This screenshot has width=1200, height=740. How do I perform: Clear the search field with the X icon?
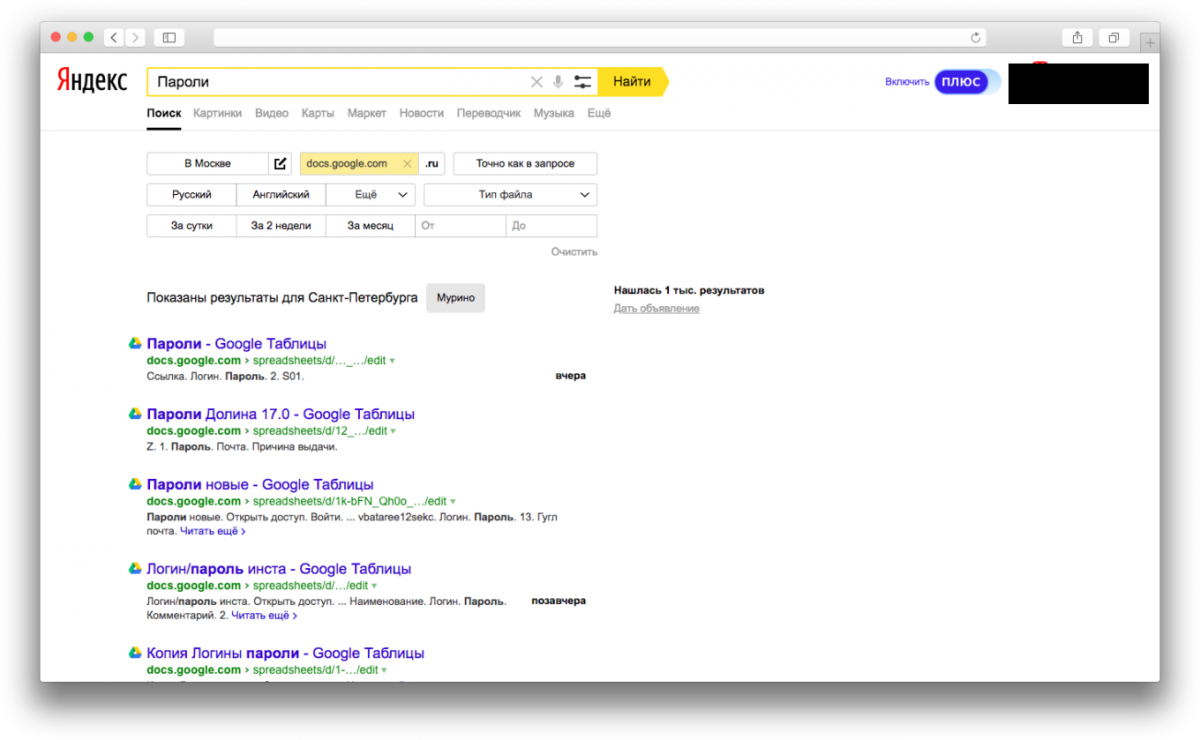536,82
